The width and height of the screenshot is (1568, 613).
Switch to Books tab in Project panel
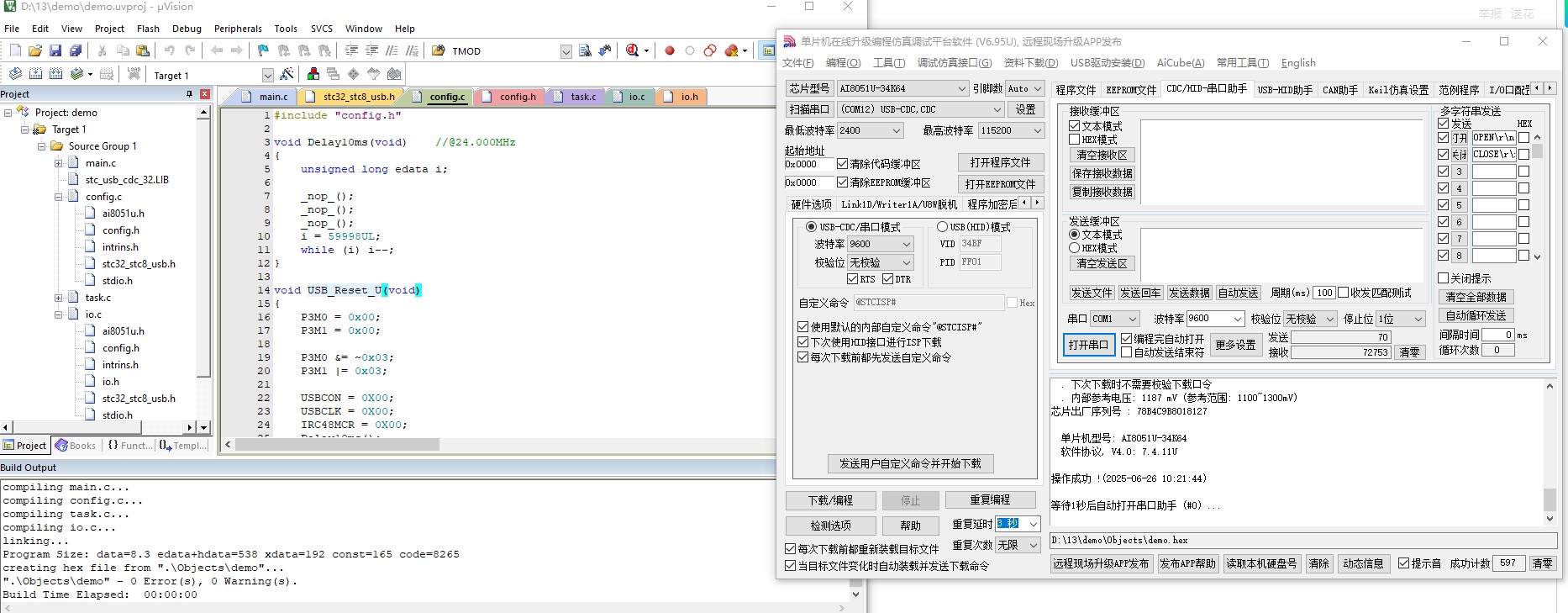coord(76,446)
